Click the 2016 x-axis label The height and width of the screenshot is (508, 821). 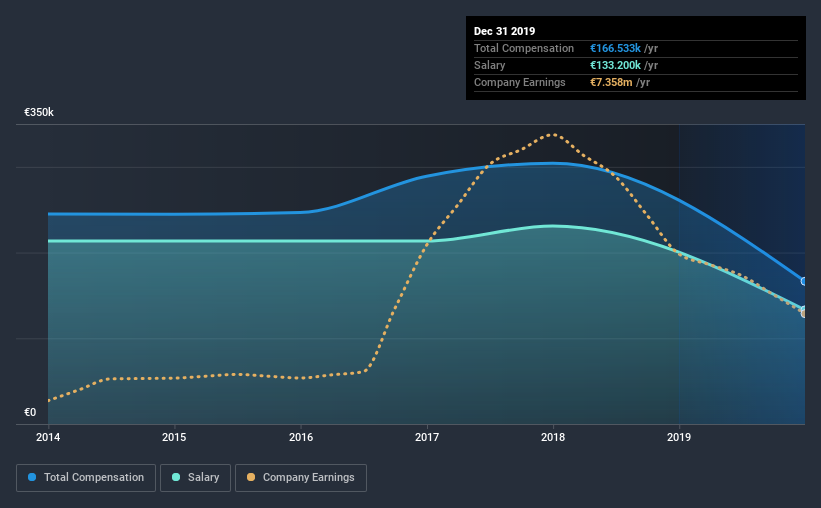301,437
